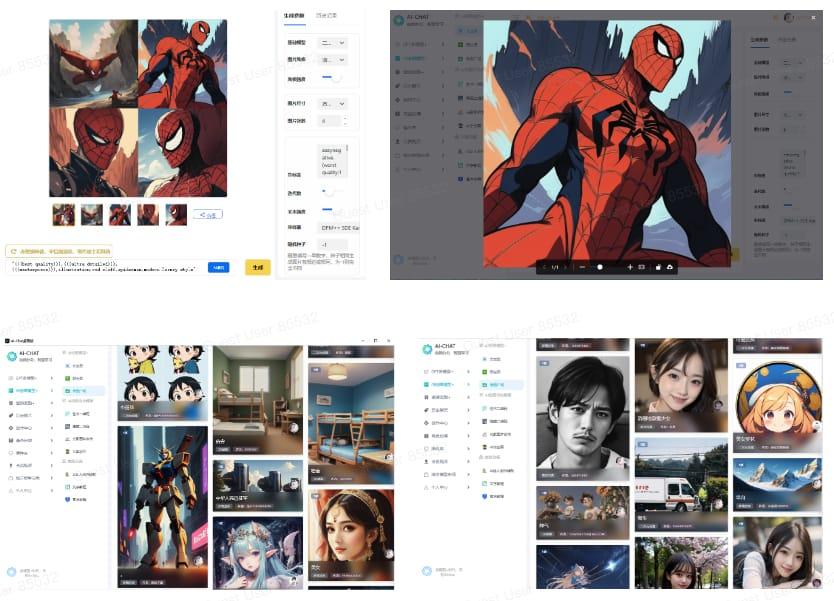Click the image count stepper up arrow

(x=346, y=119)
